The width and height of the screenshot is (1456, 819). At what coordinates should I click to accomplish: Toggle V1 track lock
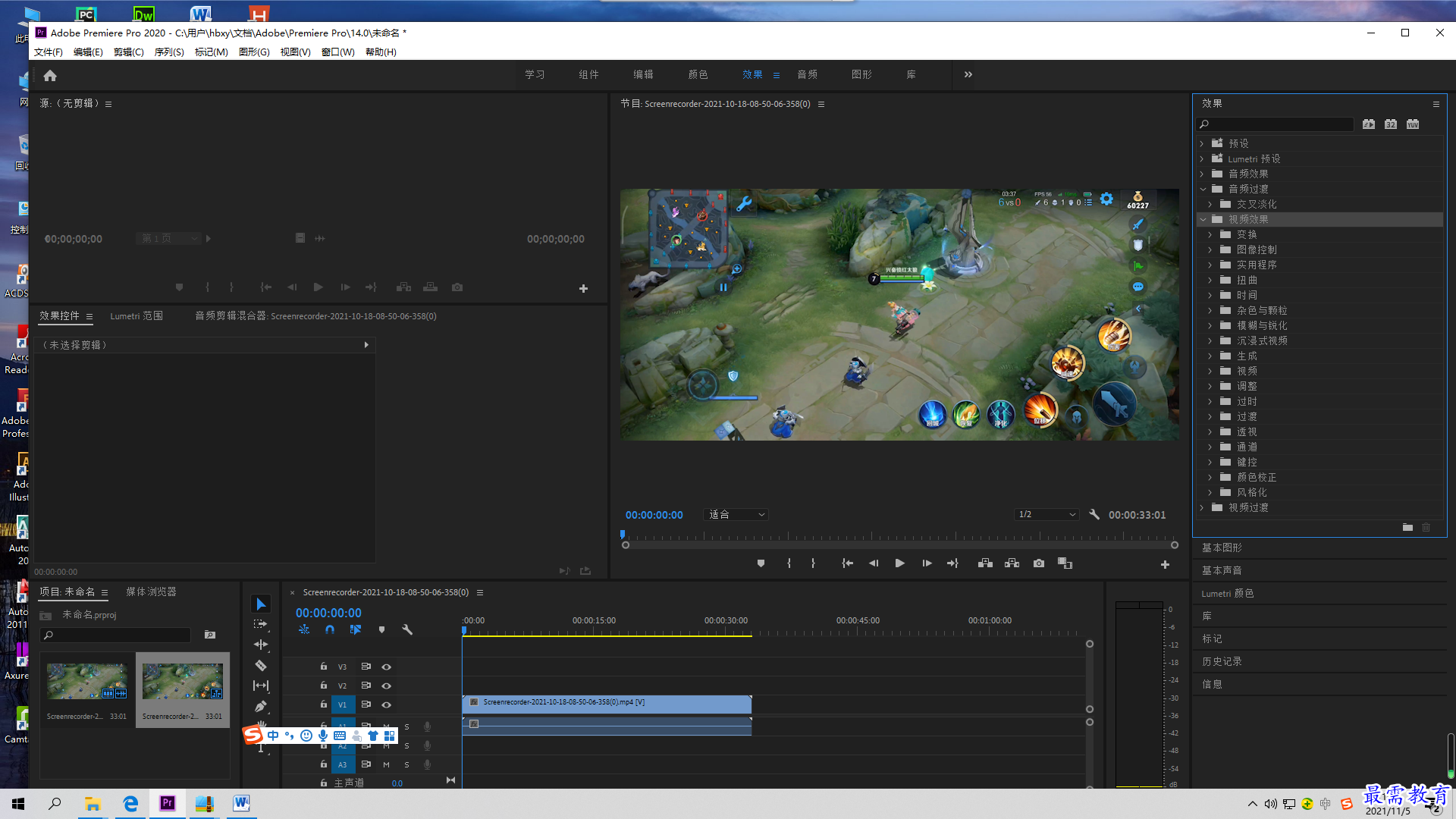pos(324,704)
